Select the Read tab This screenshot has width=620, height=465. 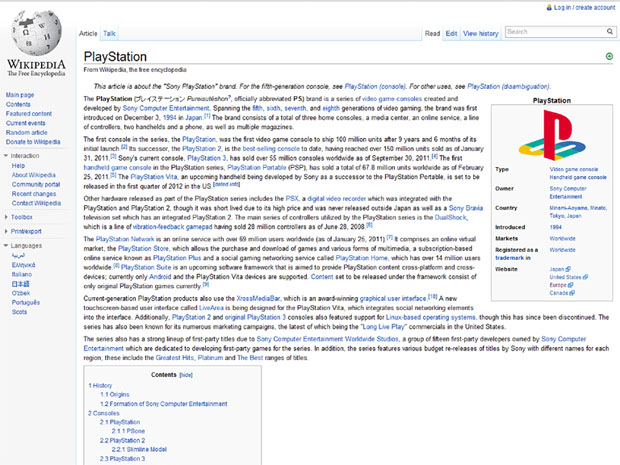click(432, 34)
